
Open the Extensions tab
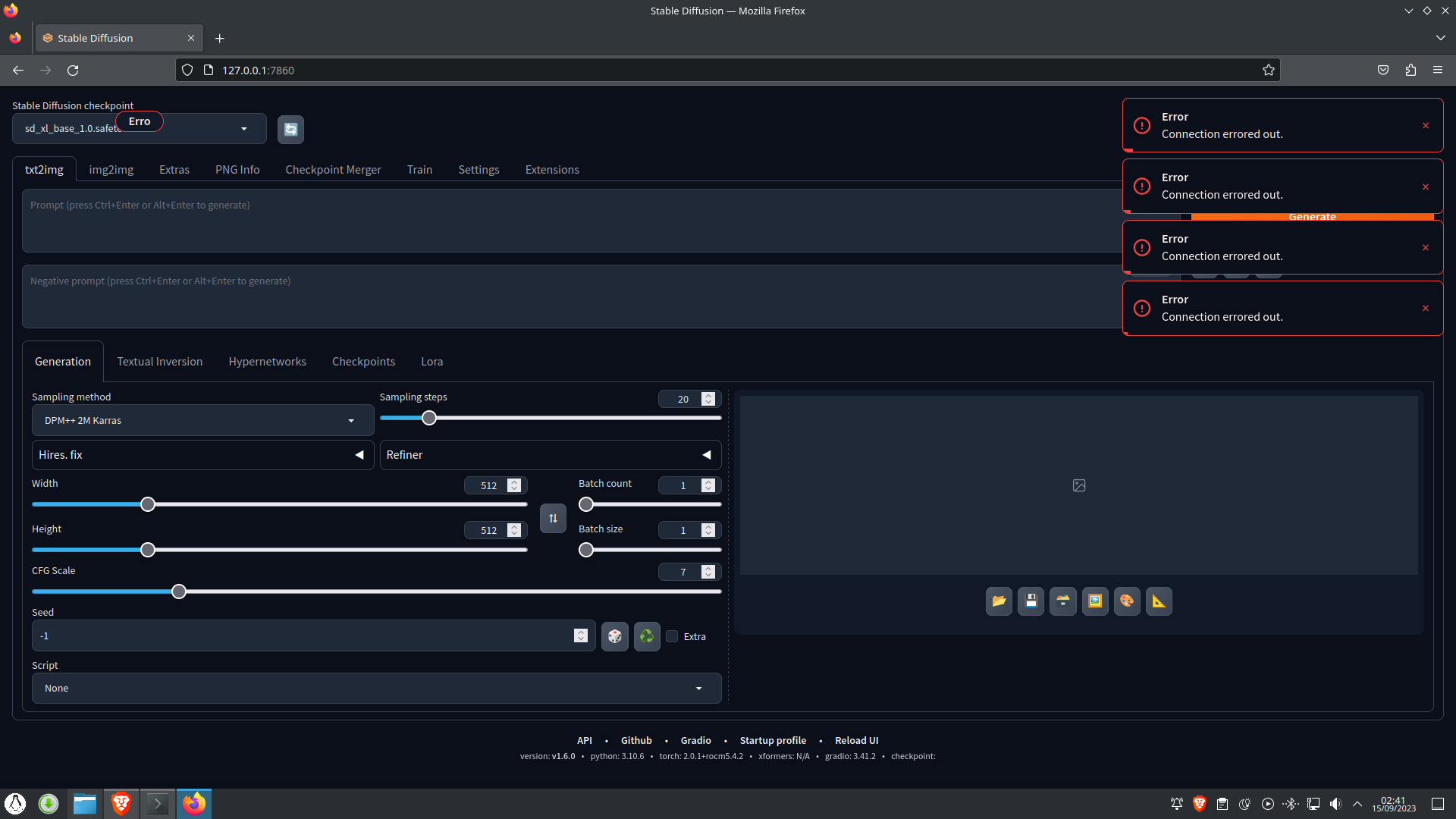point(551,169)
